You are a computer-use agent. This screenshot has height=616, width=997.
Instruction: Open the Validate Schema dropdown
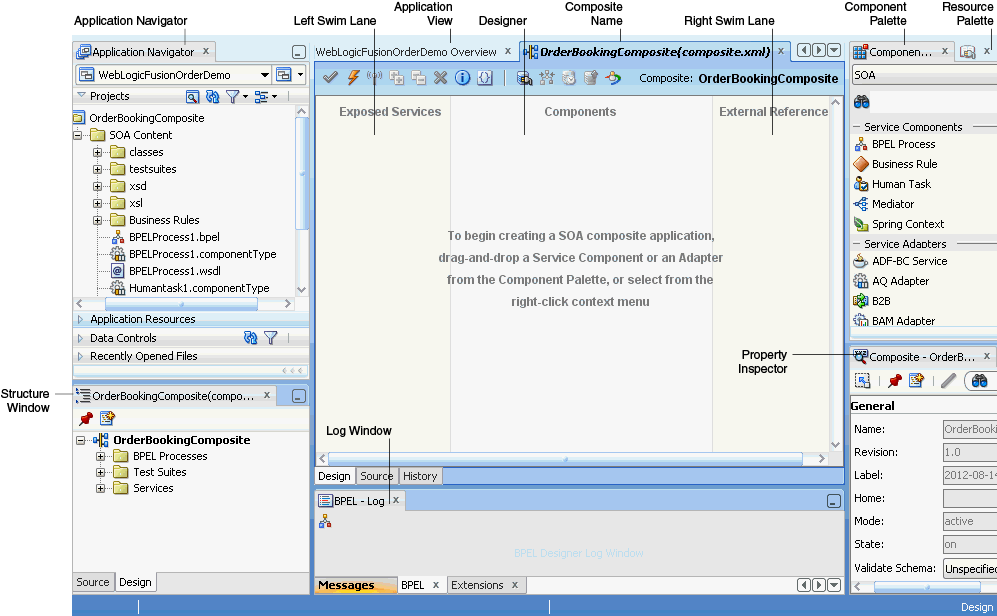pos(970,569)
